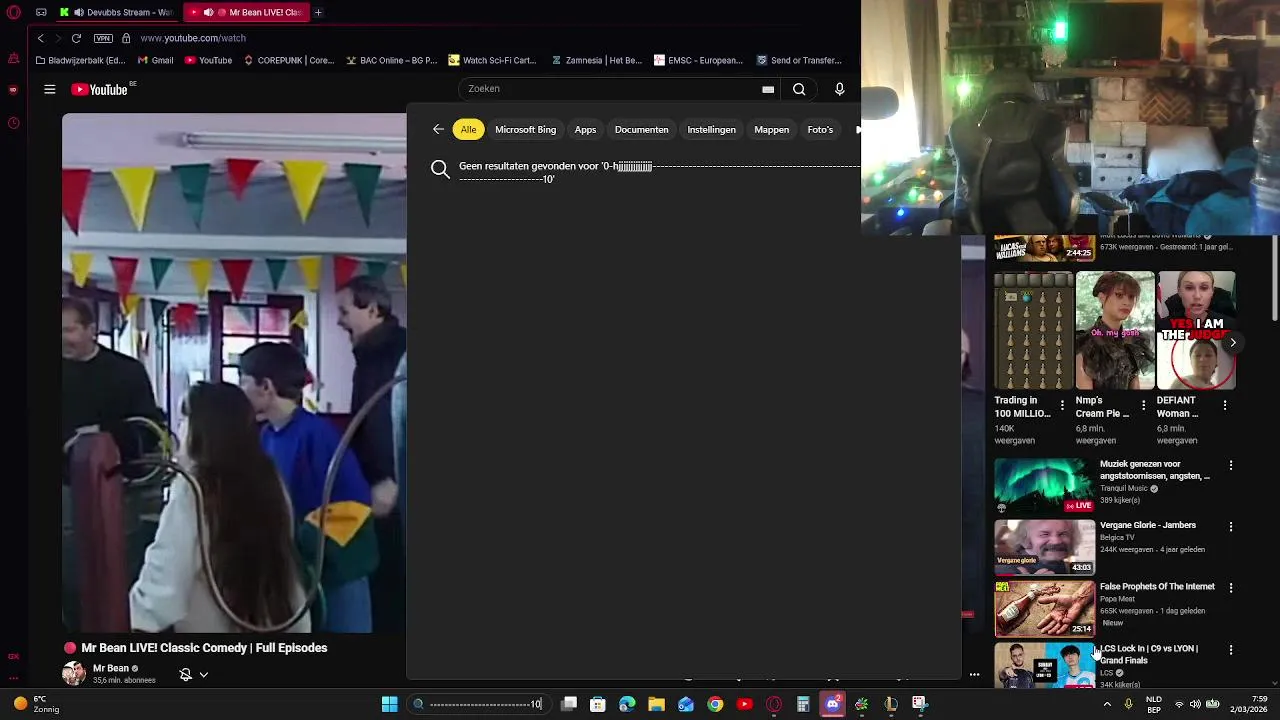Start YouTube voice search microphone

[840, 89]
